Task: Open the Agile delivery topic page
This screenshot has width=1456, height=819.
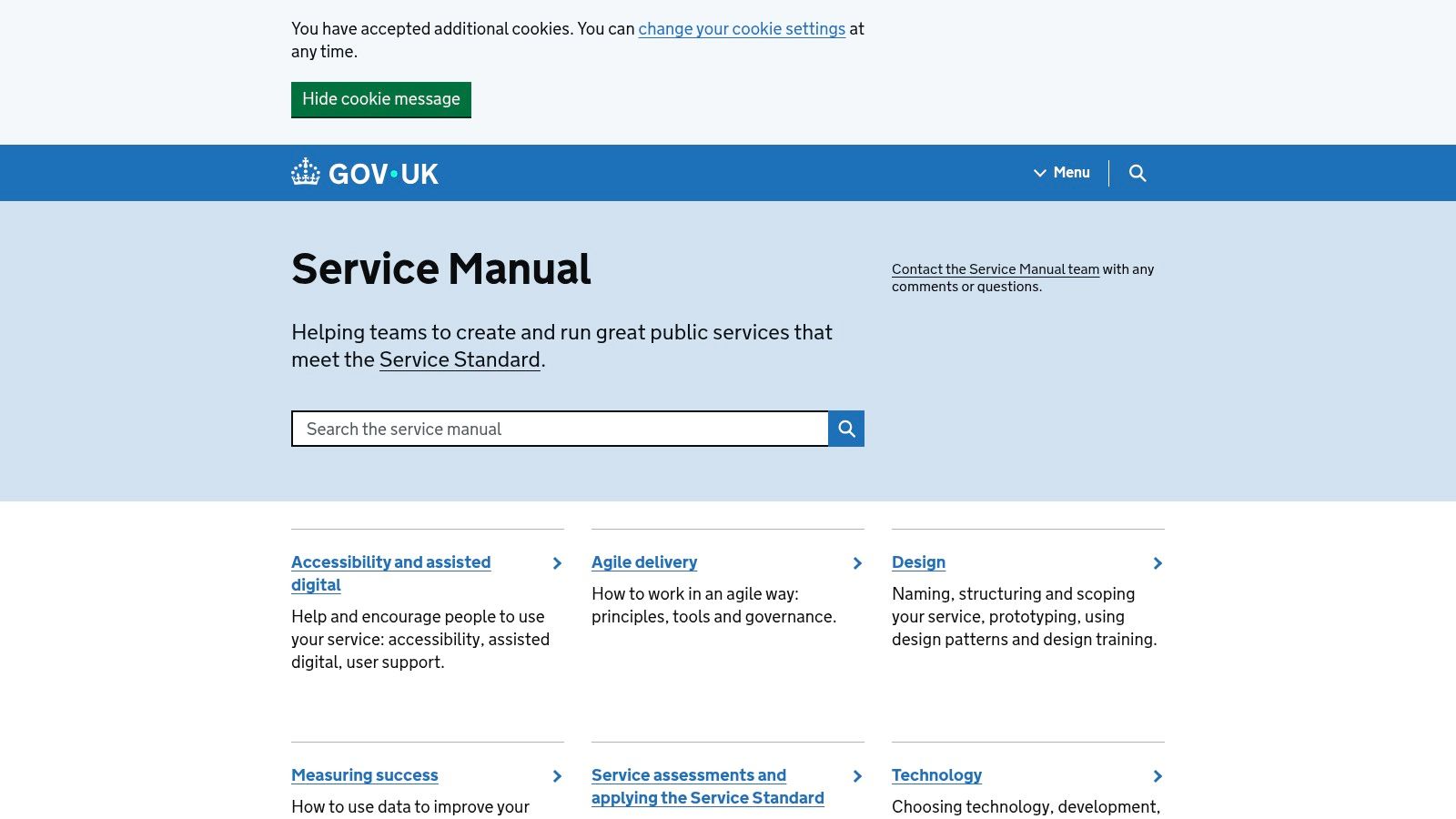Action: click(x=643, y=561)
